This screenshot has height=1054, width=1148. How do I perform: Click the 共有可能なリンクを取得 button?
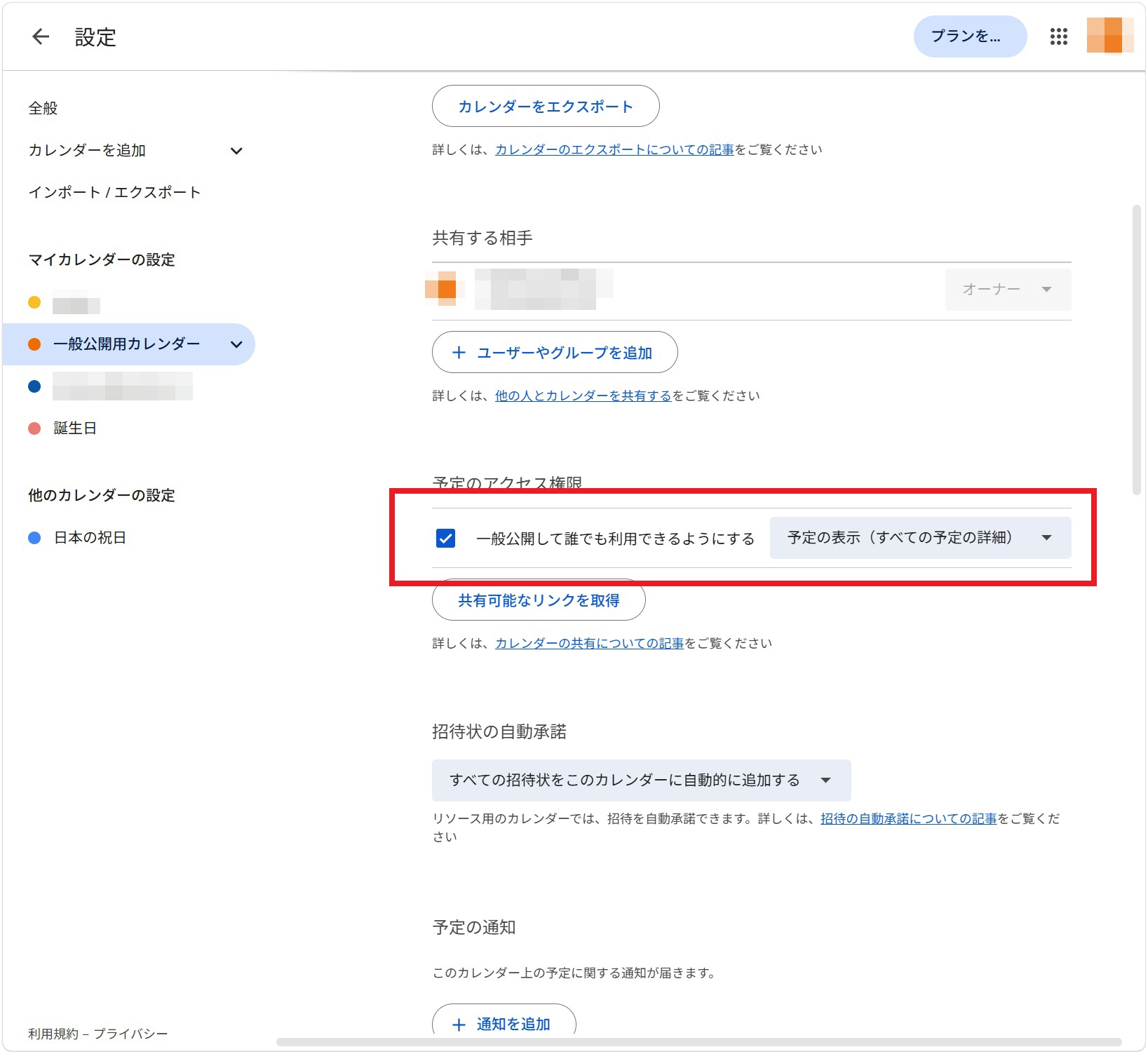pyautogui.click(x=538, y=600)
